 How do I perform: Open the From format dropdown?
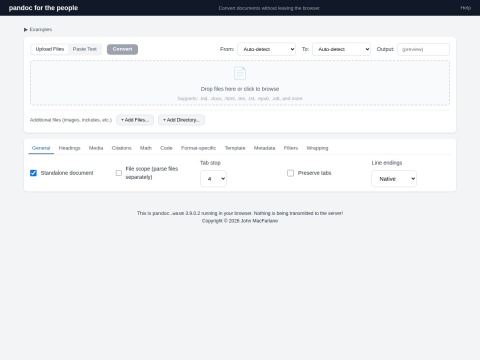(x=266, y=49)
